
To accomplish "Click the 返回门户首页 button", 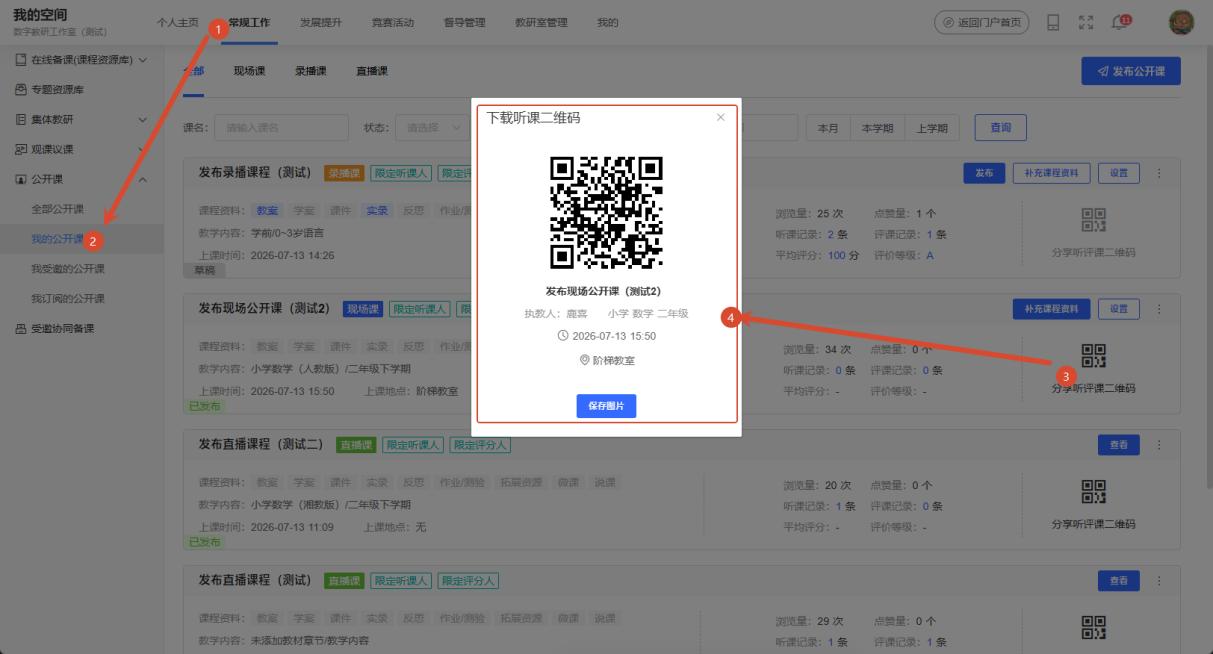I will [982, 23].
